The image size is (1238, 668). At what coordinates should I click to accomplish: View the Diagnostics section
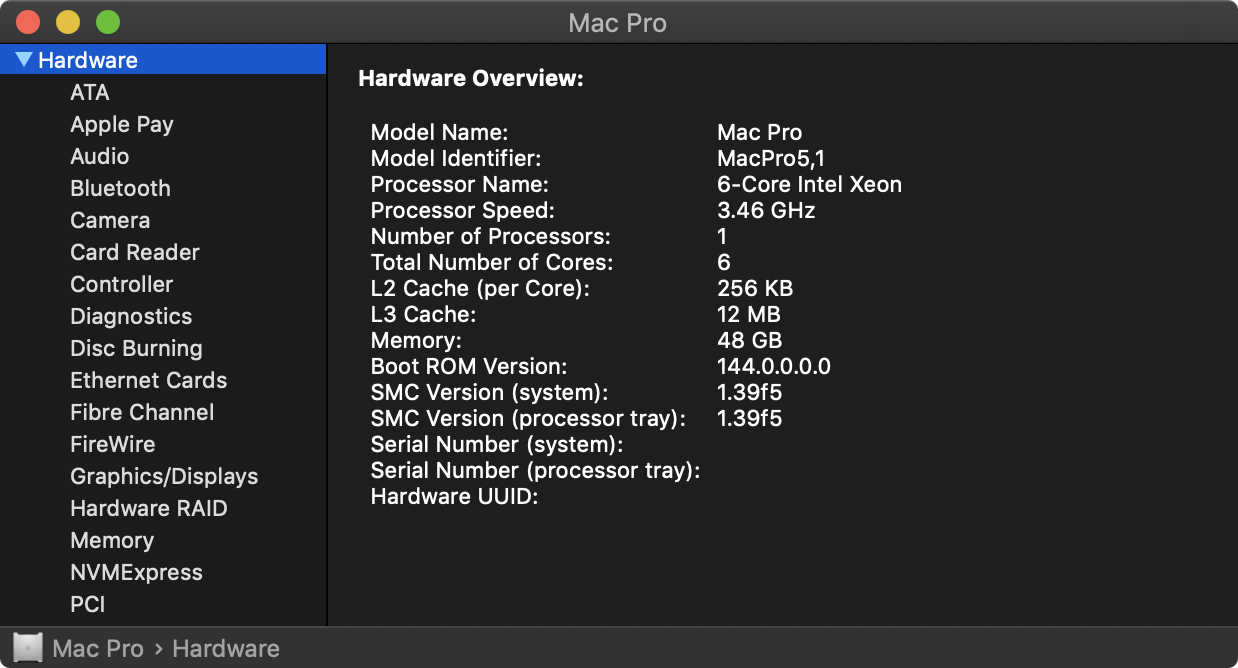pos(131,316)
